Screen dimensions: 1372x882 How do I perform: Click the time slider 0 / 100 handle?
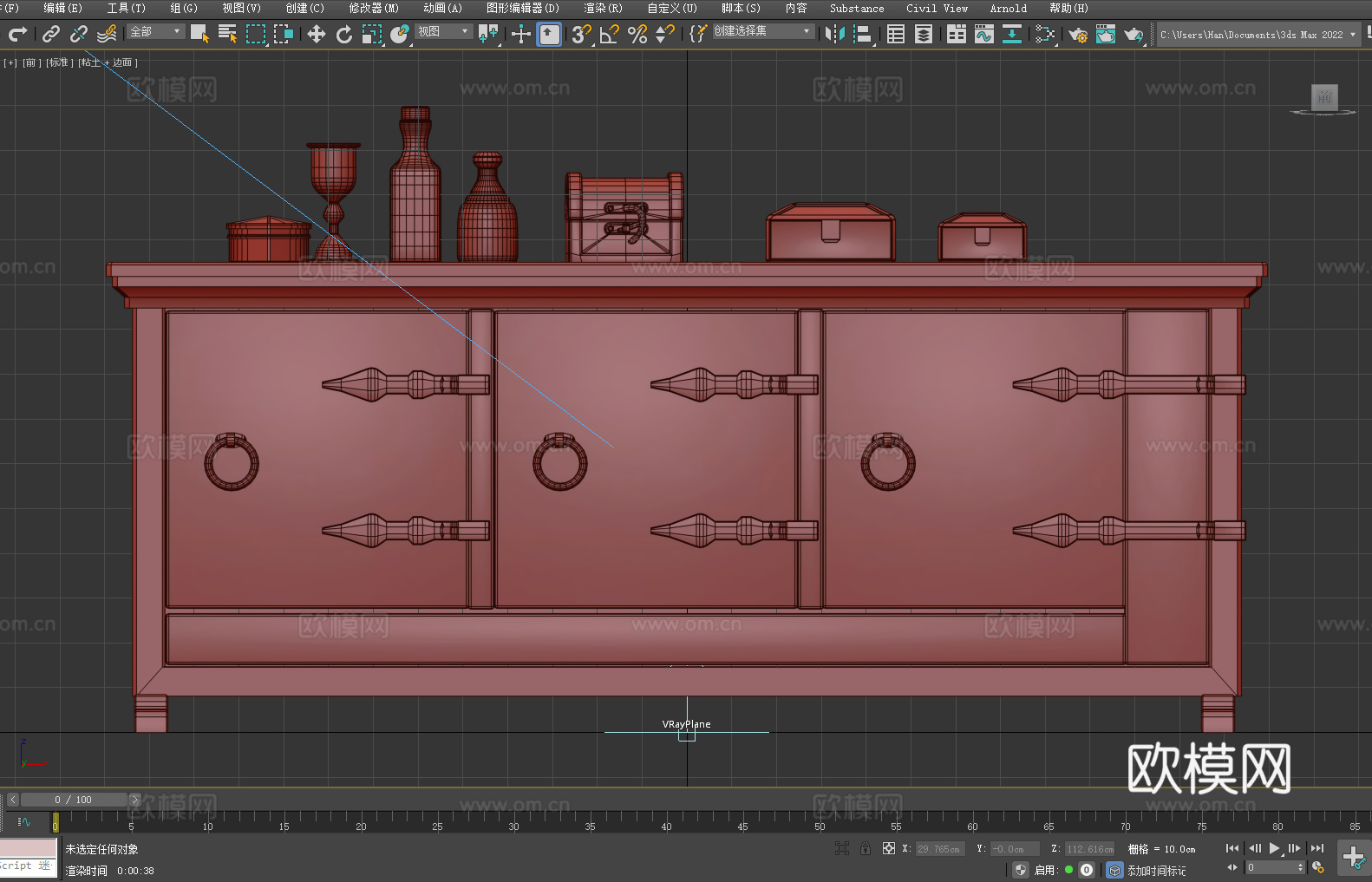click(x=75, y=800)
